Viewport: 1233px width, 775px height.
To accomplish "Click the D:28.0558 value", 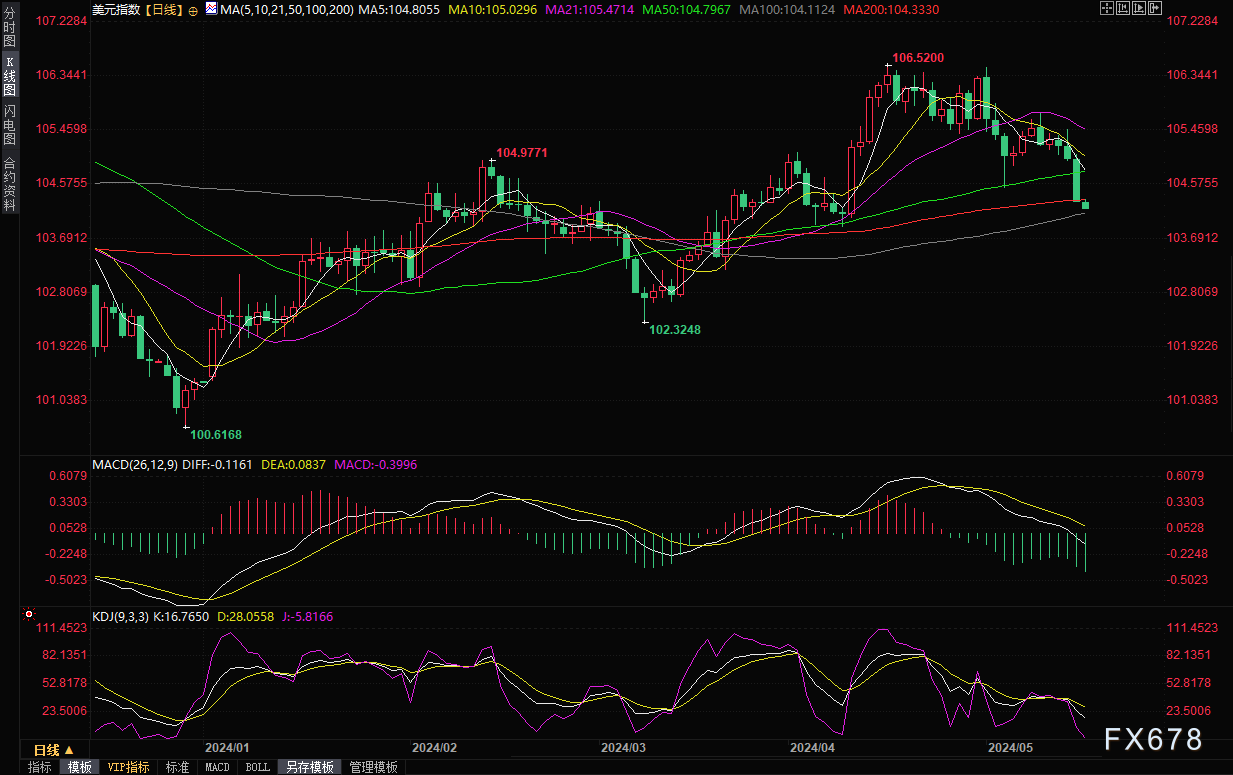I will (x=244, y=617).
